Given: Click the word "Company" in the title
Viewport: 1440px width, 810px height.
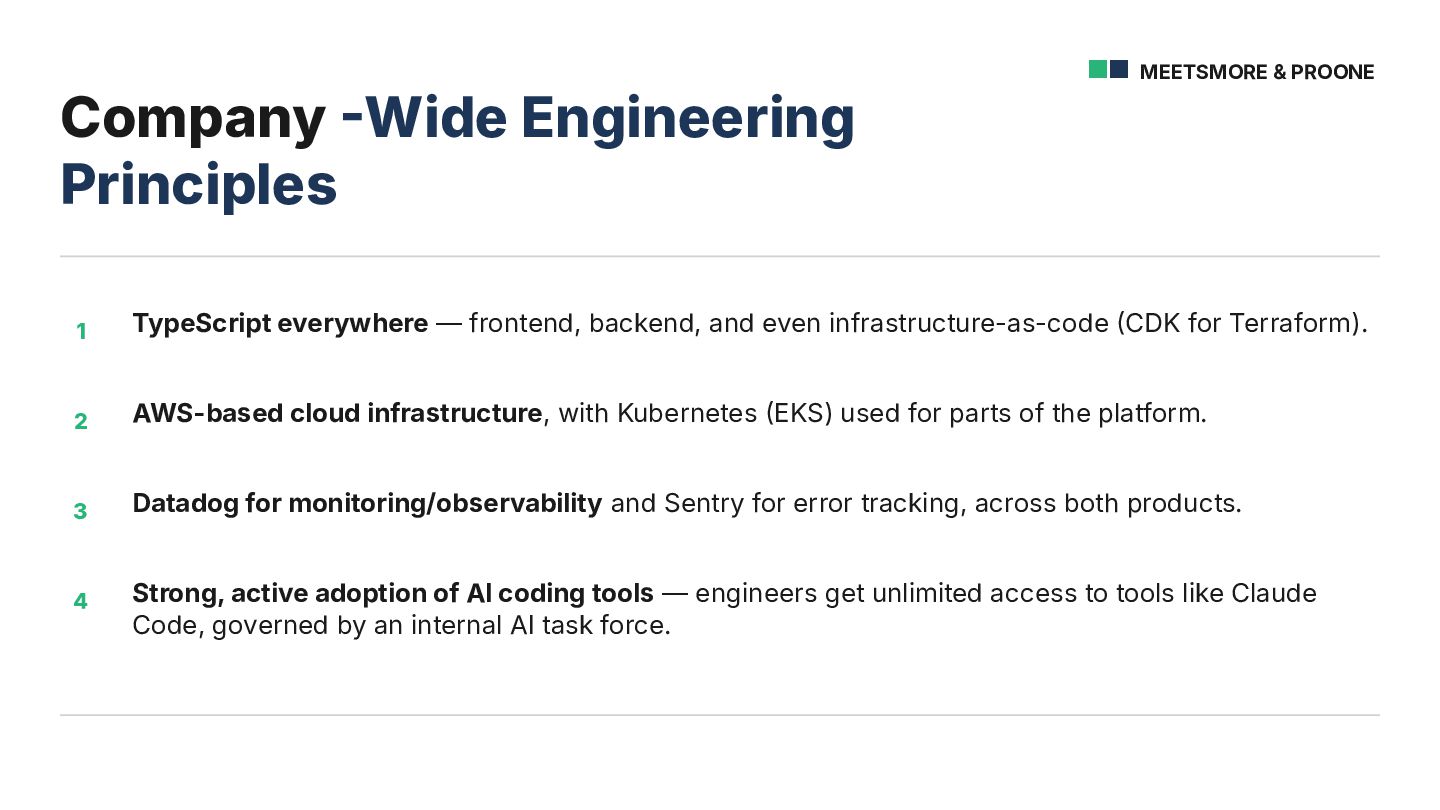Looking at the screenshot, I should click(x=193, y=118).
